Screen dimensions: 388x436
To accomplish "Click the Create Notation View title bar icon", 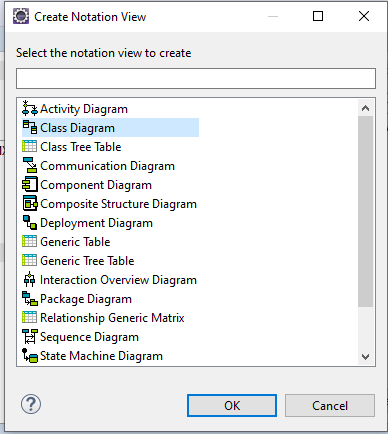I will [x=21, y=16].
